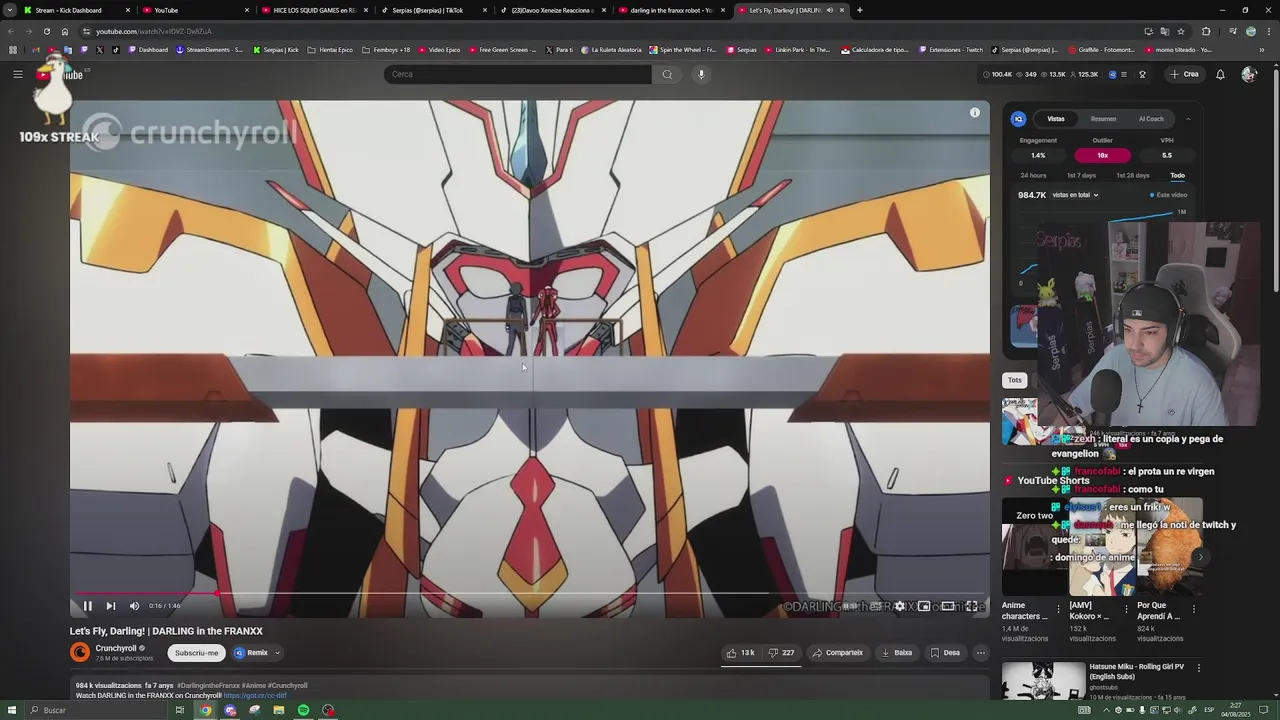1280x720 pixels.
Task: Switch to the Resumen tab
Action: (x=1103, y=119)
